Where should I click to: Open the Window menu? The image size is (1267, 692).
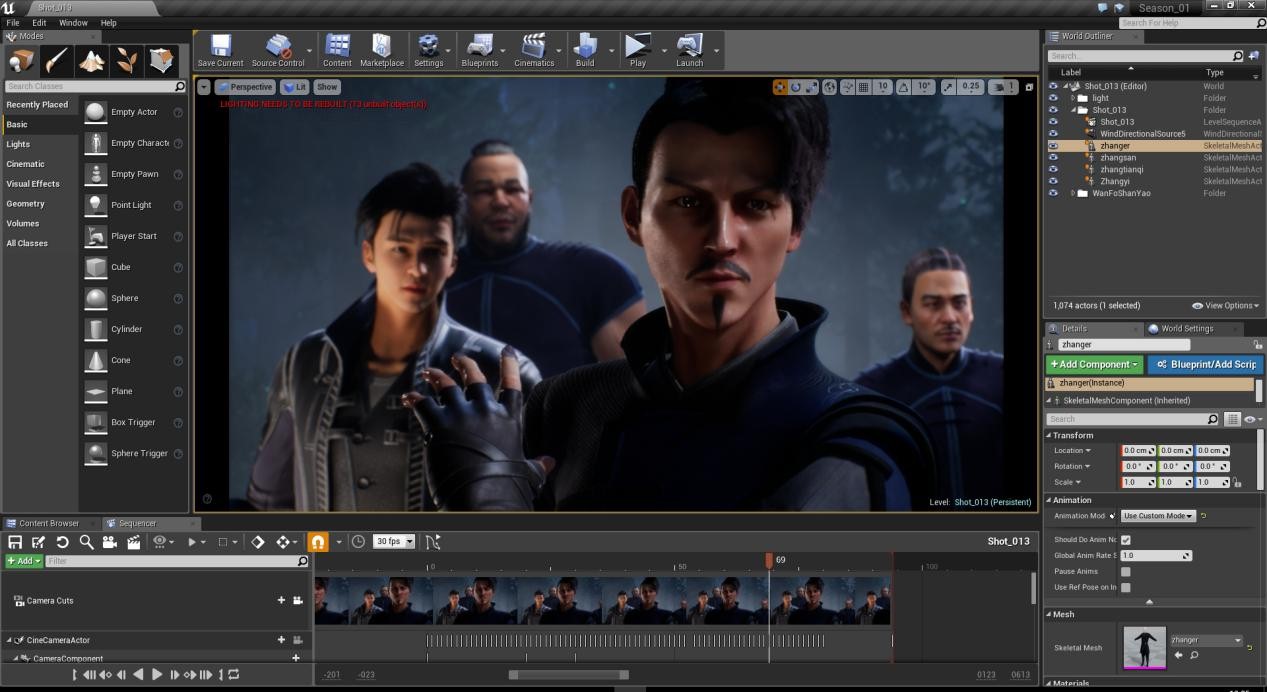[73, 22]
